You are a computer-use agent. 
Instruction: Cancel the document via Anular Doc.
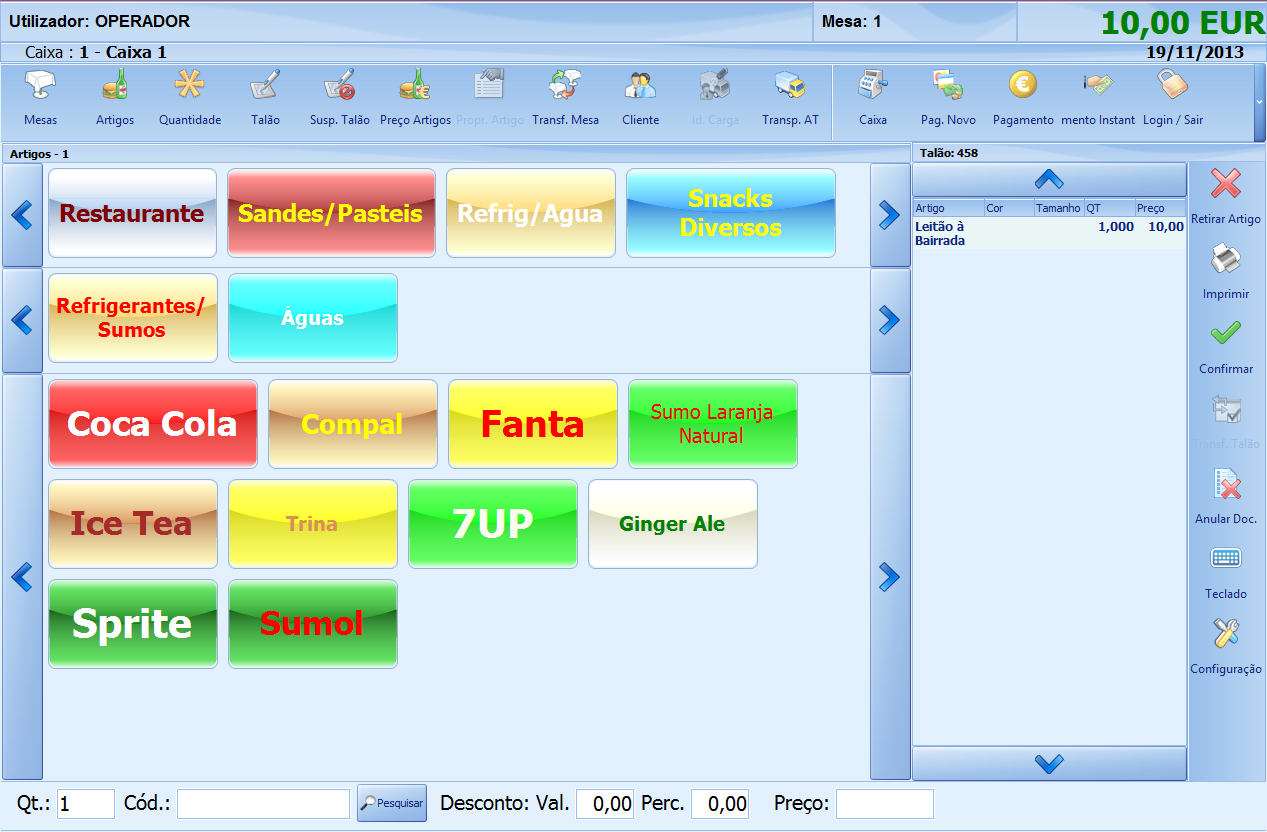tap(1226, 496)
